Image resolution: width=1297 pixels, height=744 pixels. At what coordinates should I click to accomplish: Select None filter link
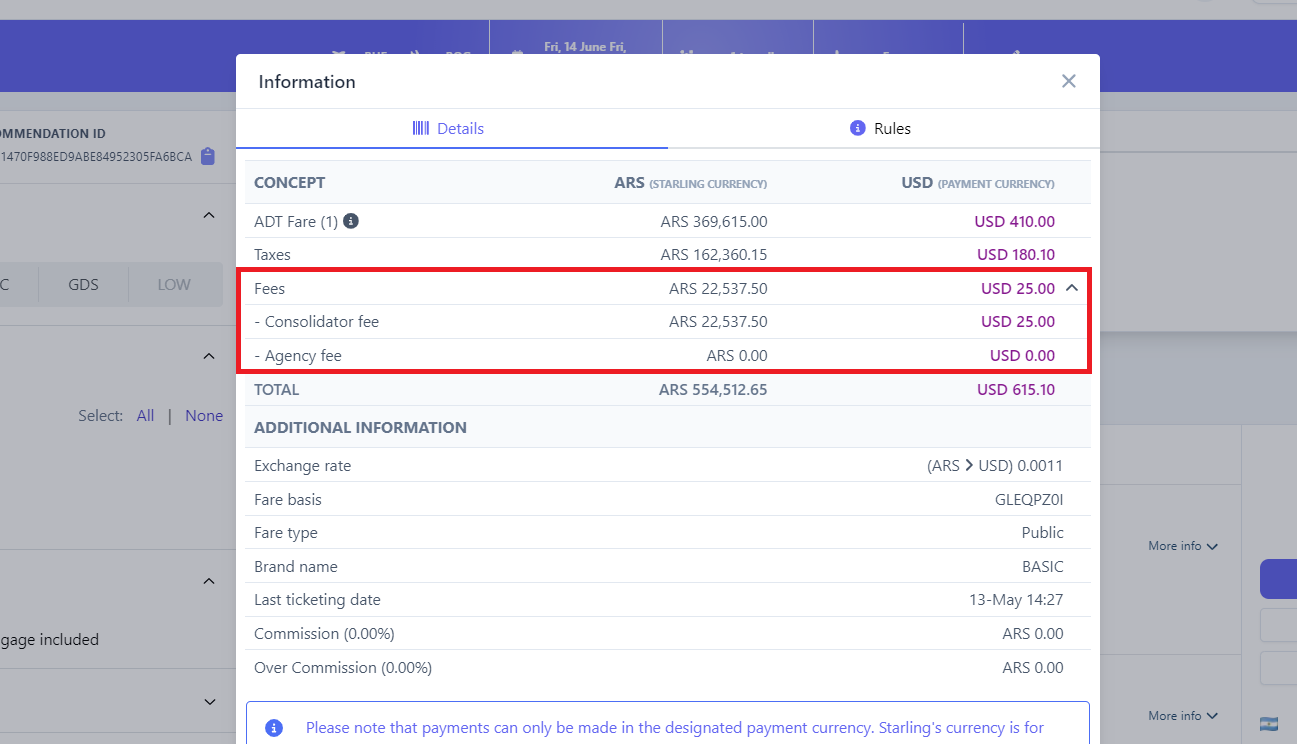[204, 416]
